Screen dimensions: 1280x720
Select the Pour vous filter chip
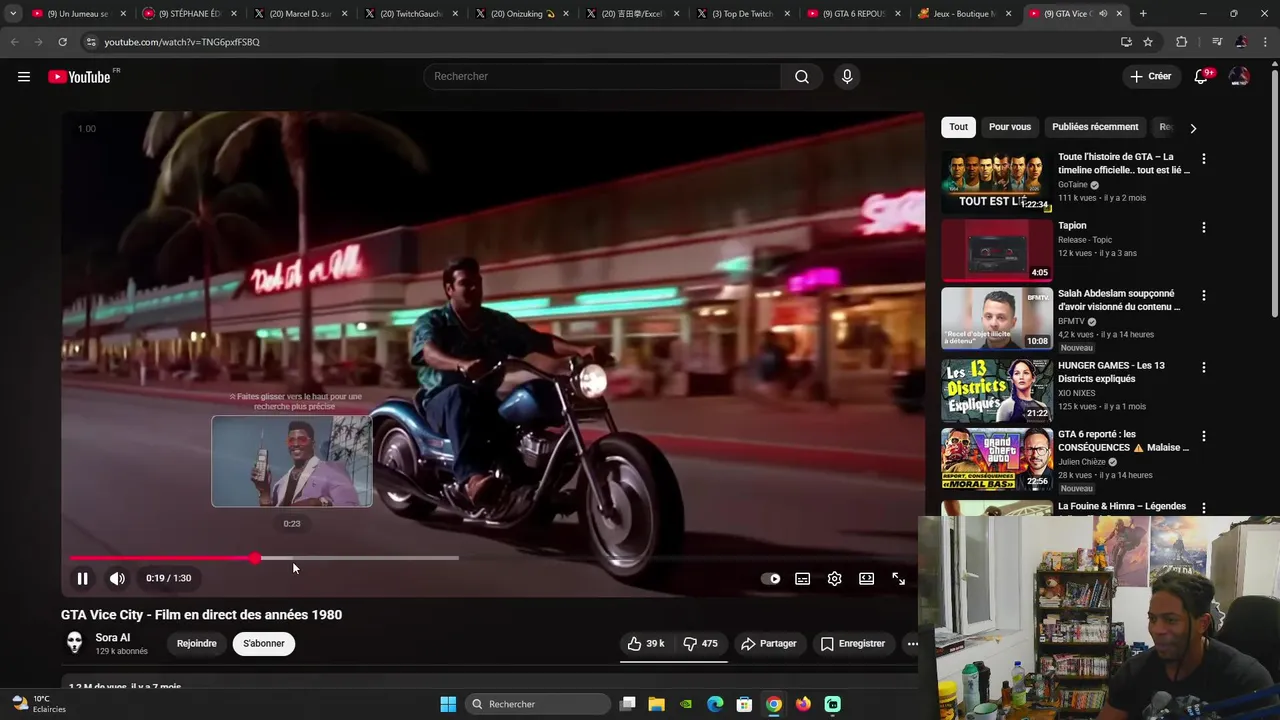click(x=1009, y=127)
